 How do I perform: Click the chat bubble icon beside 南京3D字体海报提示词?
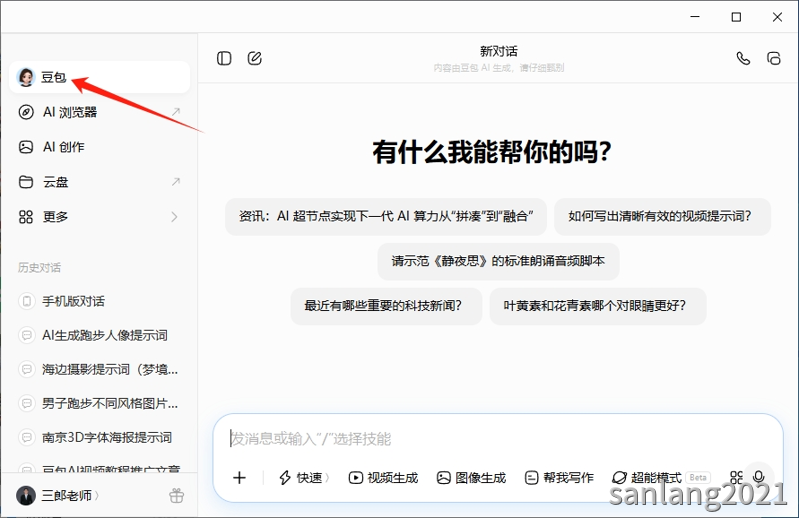click(x=26, y=438)
